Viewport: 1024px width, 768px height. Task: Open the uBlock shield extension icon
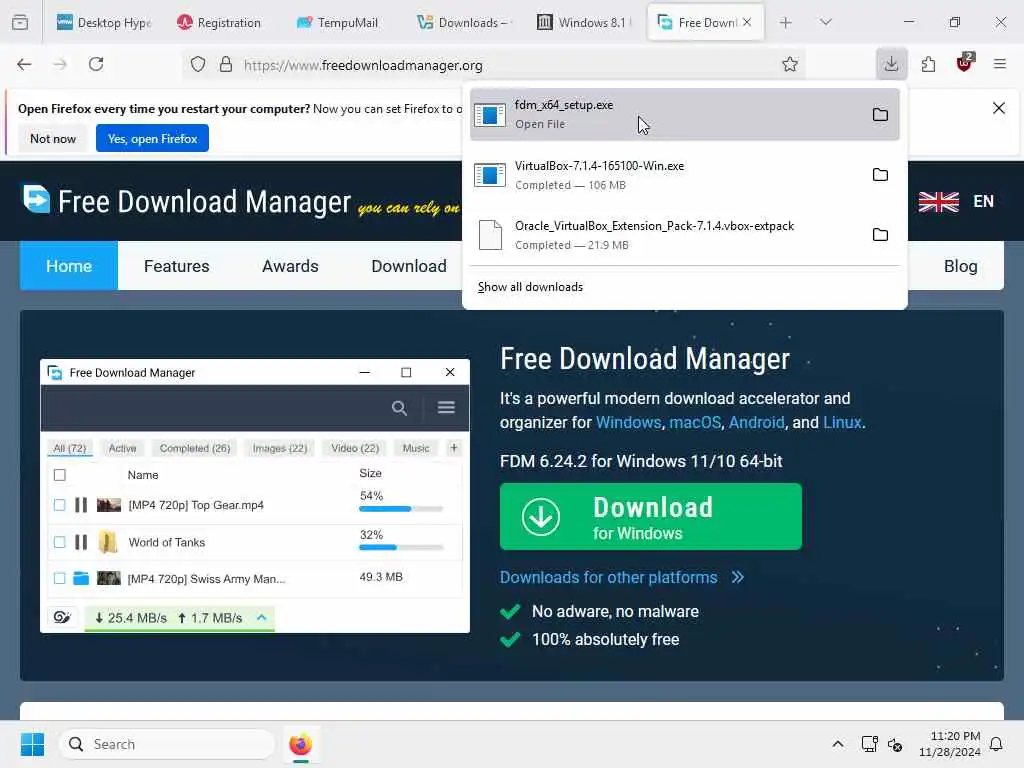pyautogui.click(x=964, y=63)
